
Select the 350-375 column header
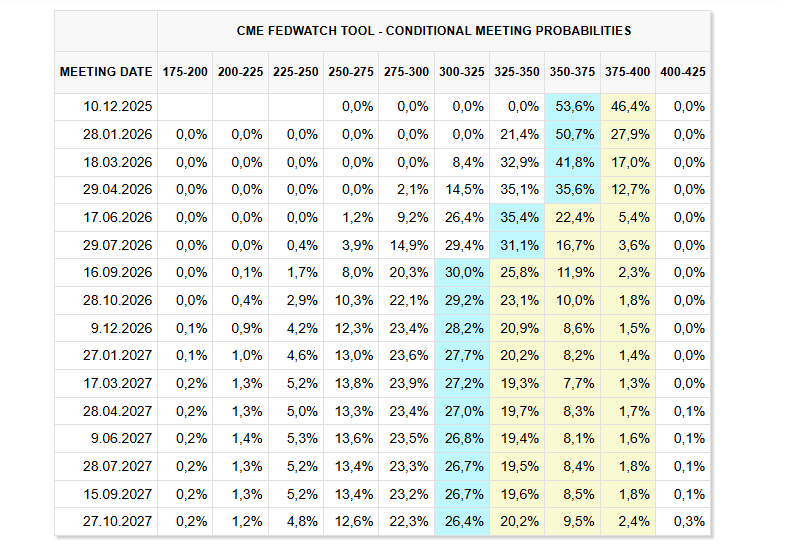(x=574, y=72)
